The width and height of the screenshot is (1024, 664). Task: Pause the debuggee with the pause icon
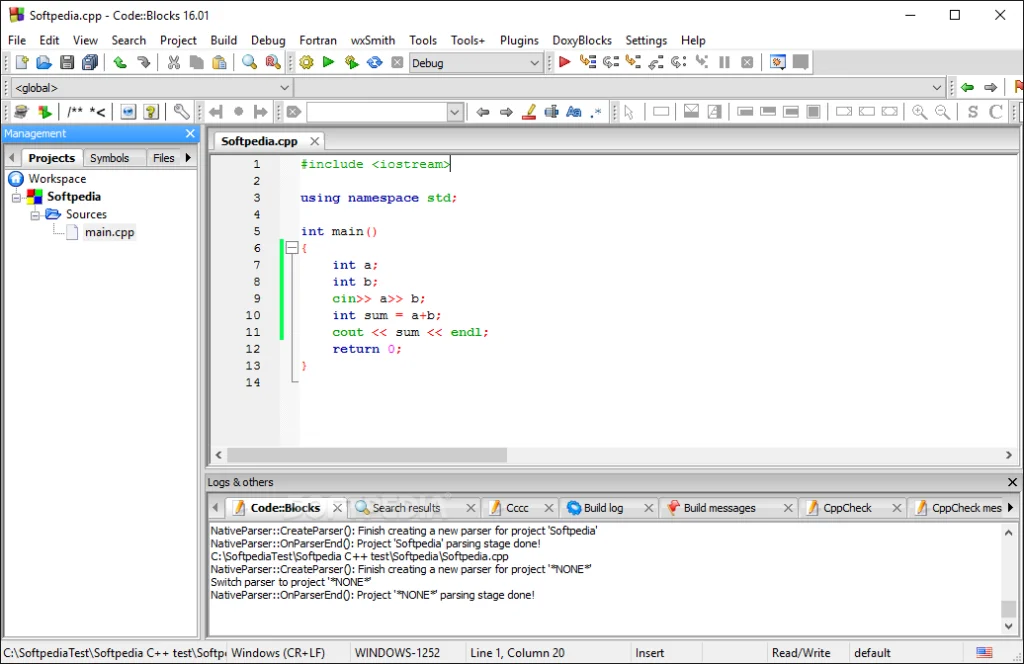pyautogui.click(x=725, y=62)
